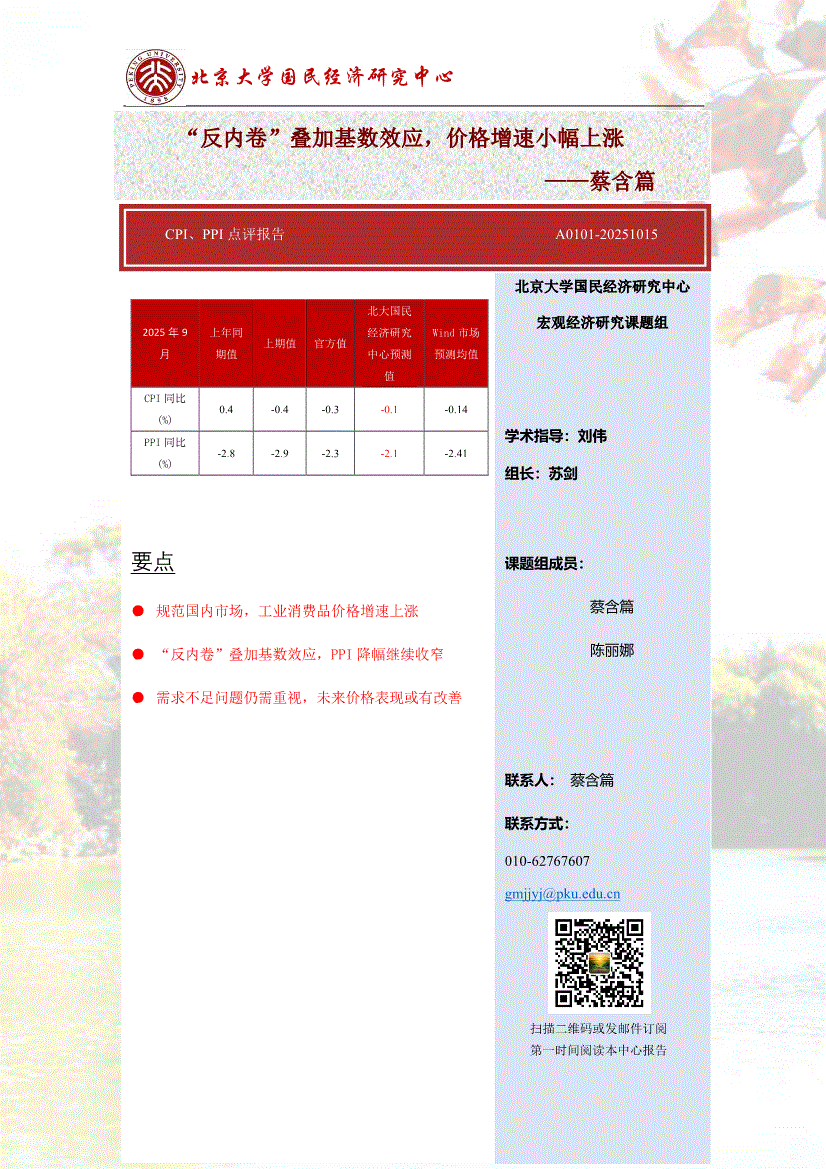
Task: Click the CPI forecast value -0.1 in red
Action: (x=389, y=410)
